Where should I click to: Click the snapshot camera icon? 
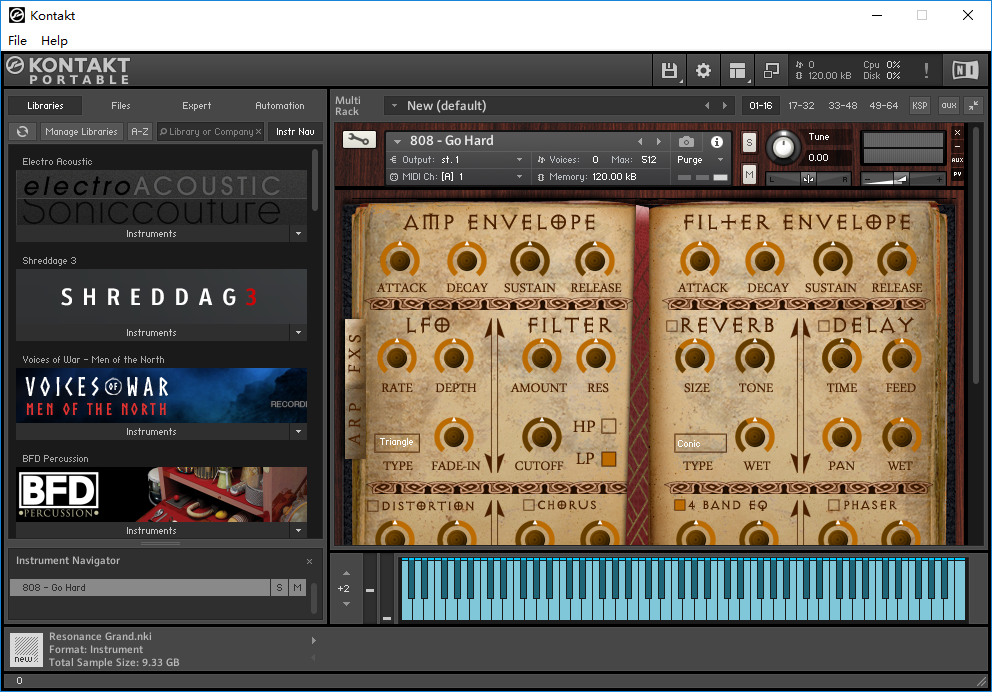pos(686,142)
